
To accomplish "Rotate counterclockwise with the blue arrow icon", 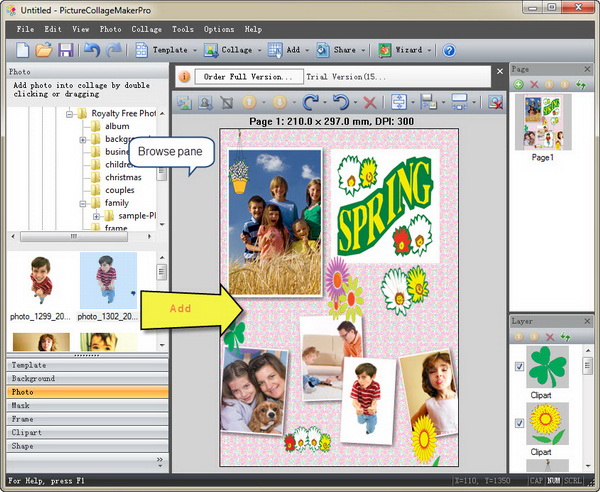I will (341, 103).
